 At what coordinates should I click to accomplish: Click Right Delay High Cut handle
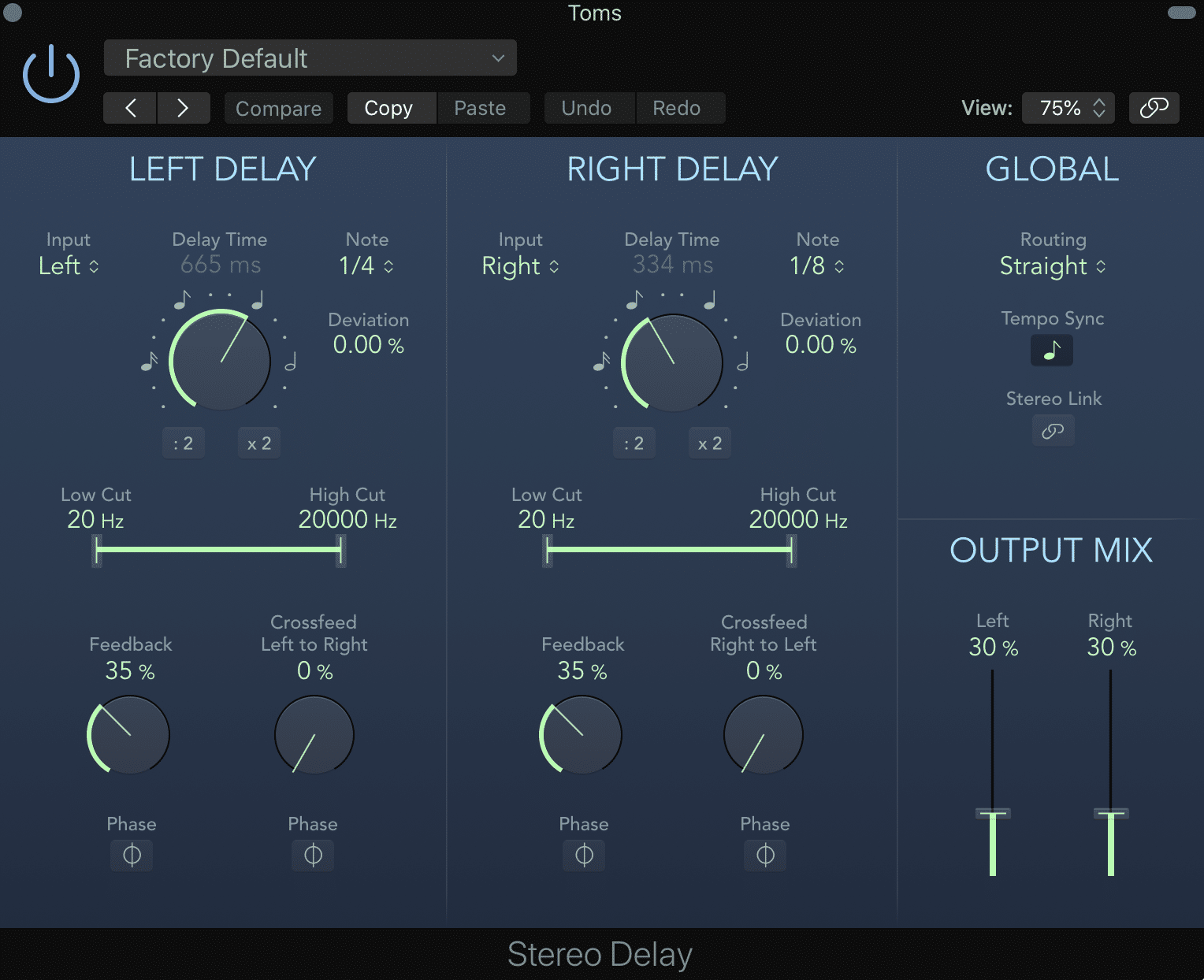pyautogui.click(x=791, y=551)
